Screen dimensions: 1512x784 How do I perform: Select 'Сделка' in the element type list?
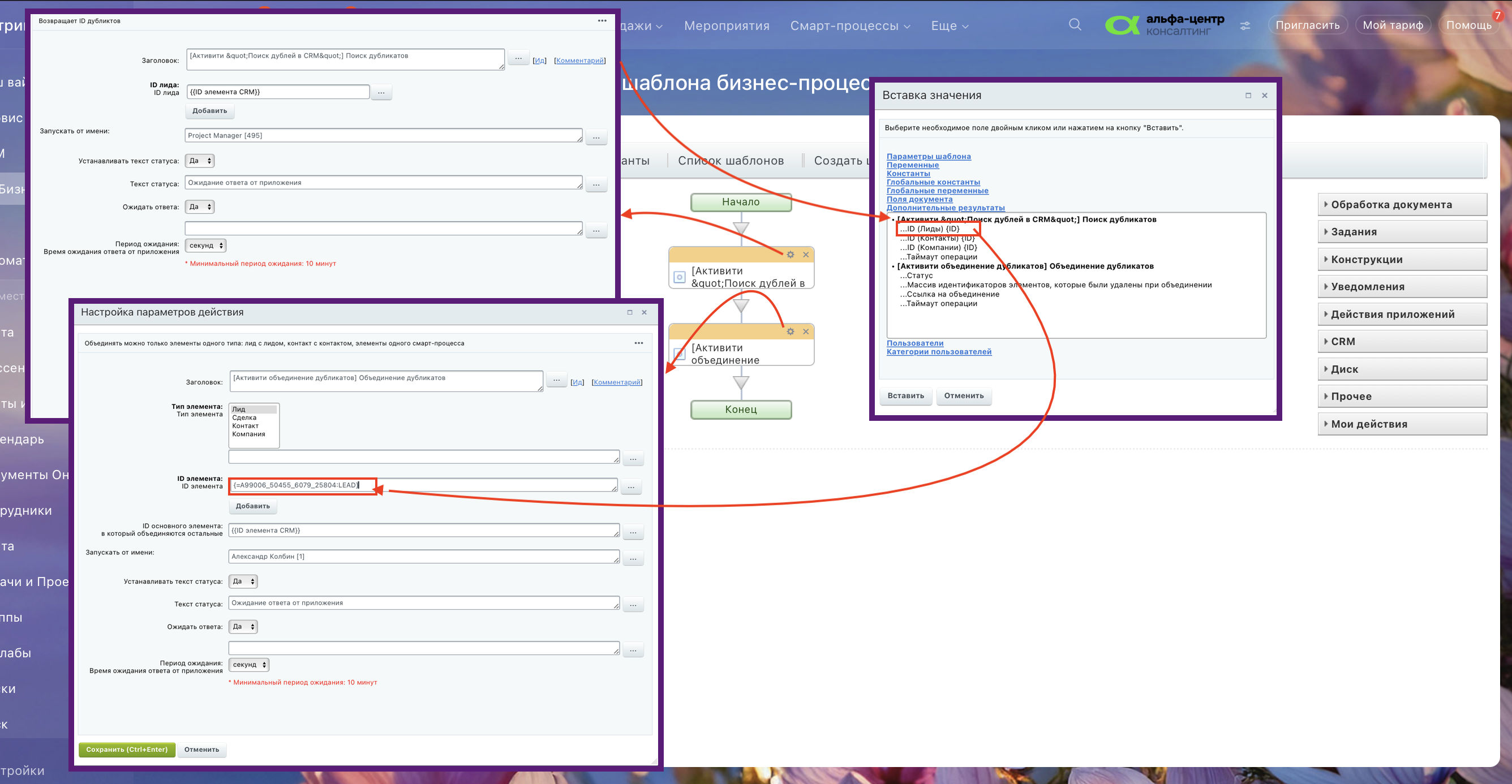point(244,418)
